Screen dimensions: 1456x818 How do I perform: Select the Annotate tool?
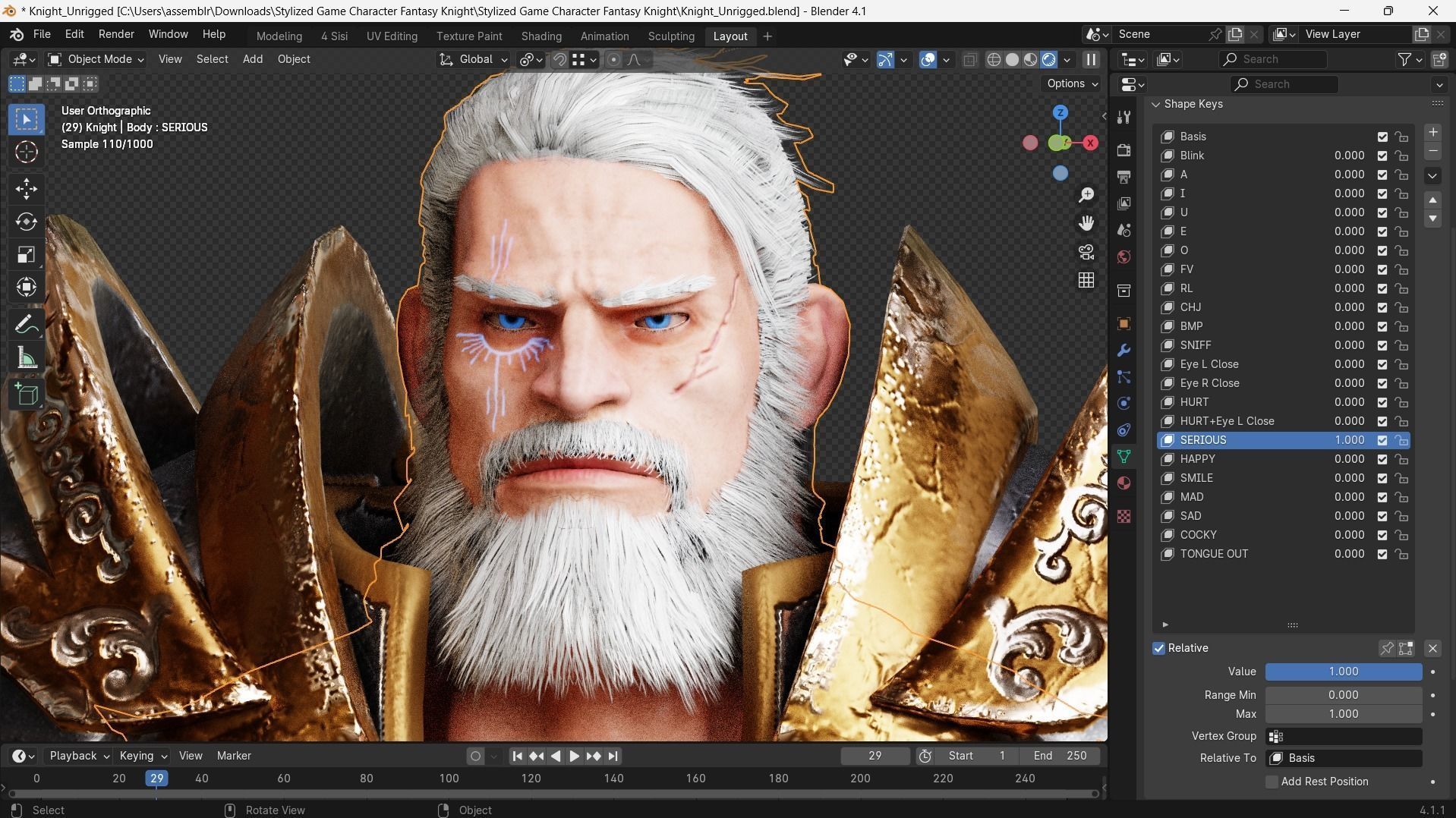coord(27,325)
